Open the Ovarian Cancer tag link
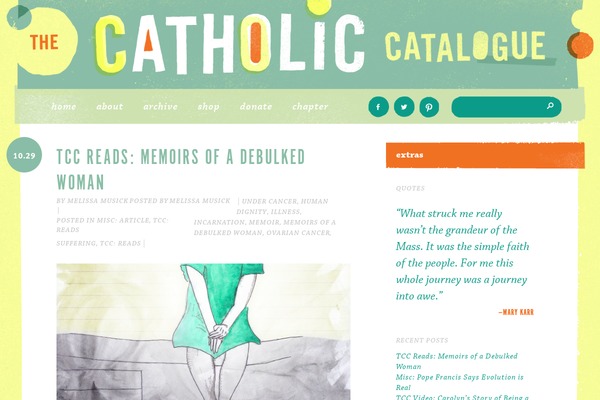Screen dimensions: 600x400 (298, 233)
